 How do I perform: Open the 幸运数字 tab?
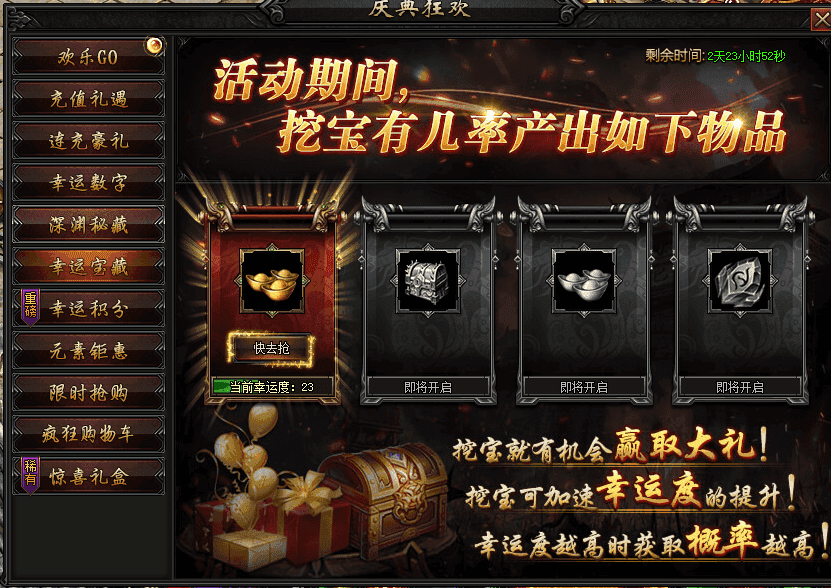(x=89, y=182)
